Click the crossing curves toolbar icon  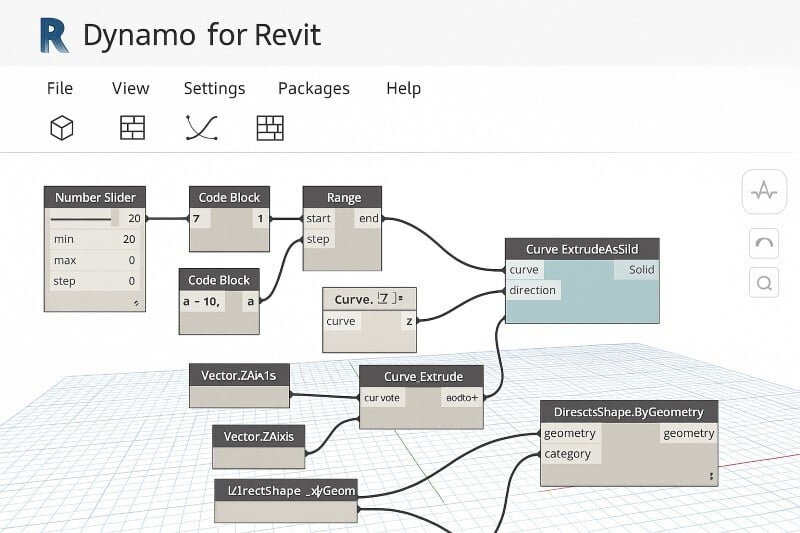tap(202, 128)
